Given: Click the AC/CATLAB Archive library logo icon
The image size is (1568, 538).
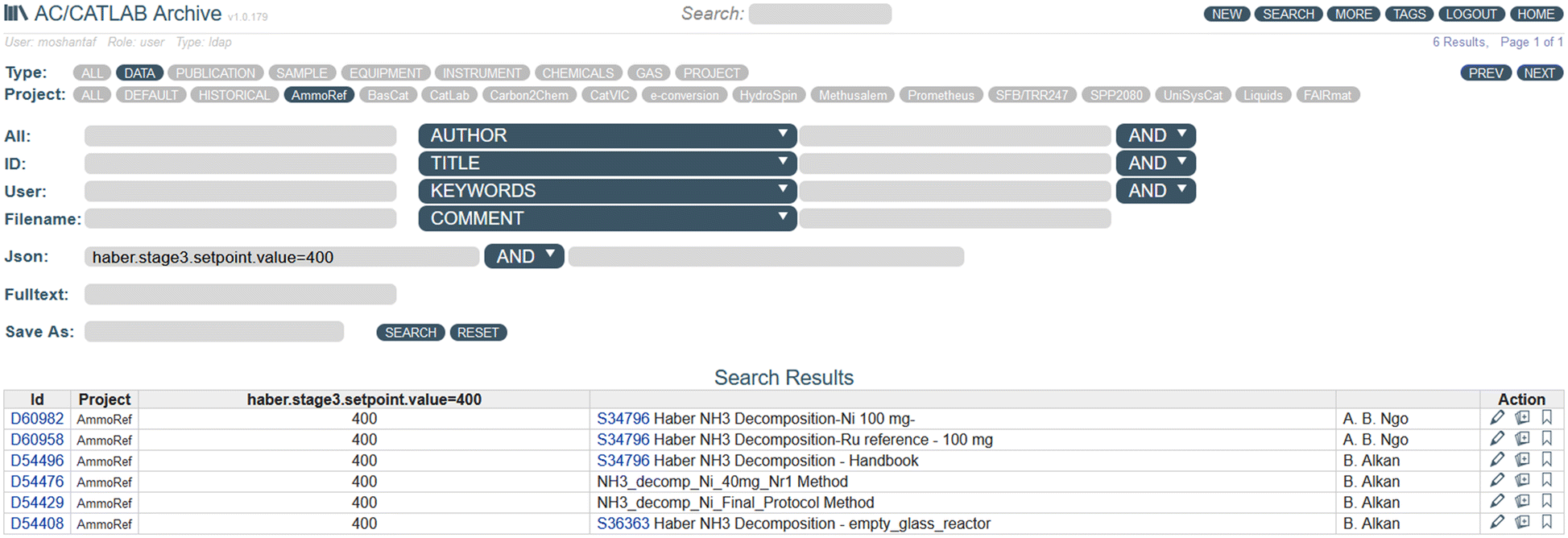Looking at the screenshot, I should (x=16, y=13).
